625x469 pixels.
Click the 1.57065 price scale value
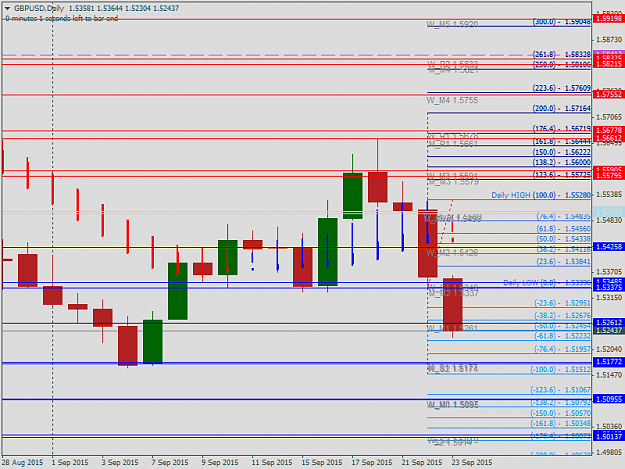pyautogui.click(x=609, y=117)
